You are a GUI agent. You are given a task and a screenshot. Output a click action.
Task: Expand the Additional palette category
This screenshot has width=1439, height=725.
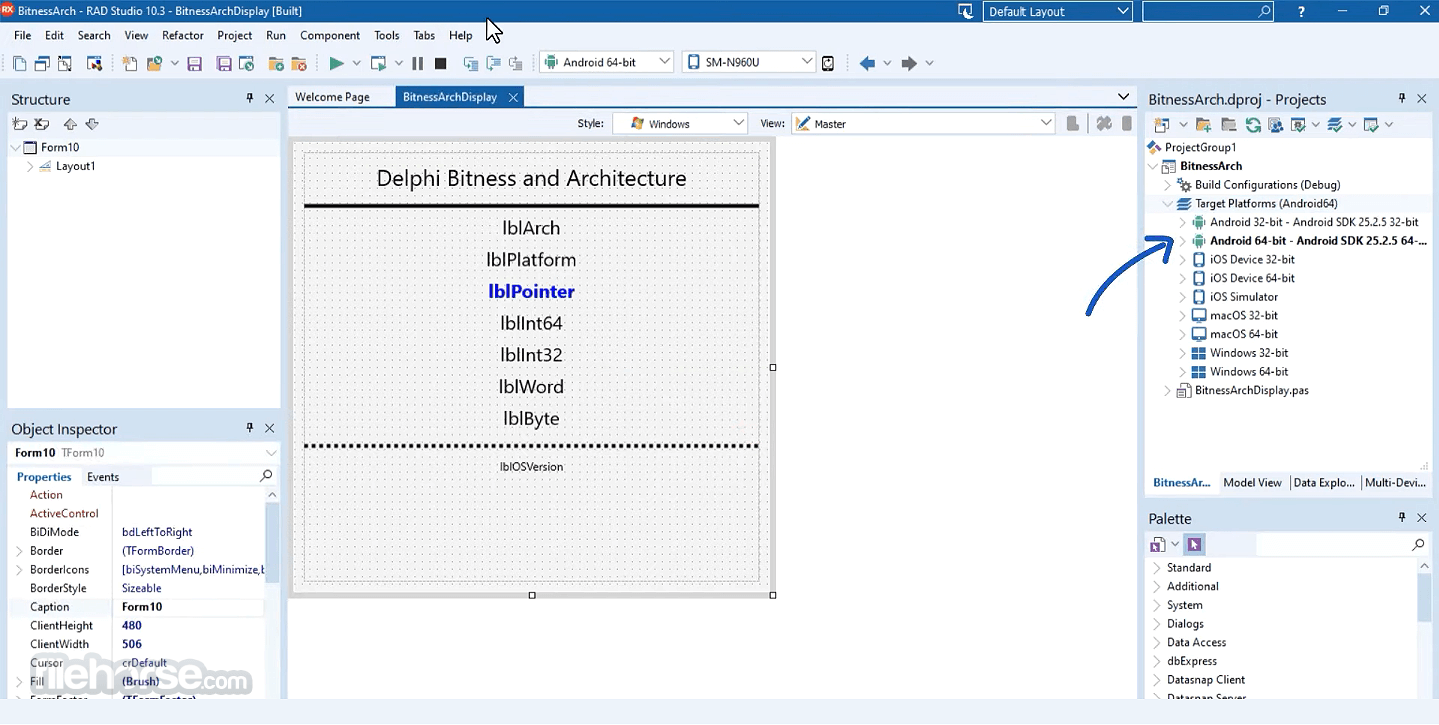point(1157,587)
